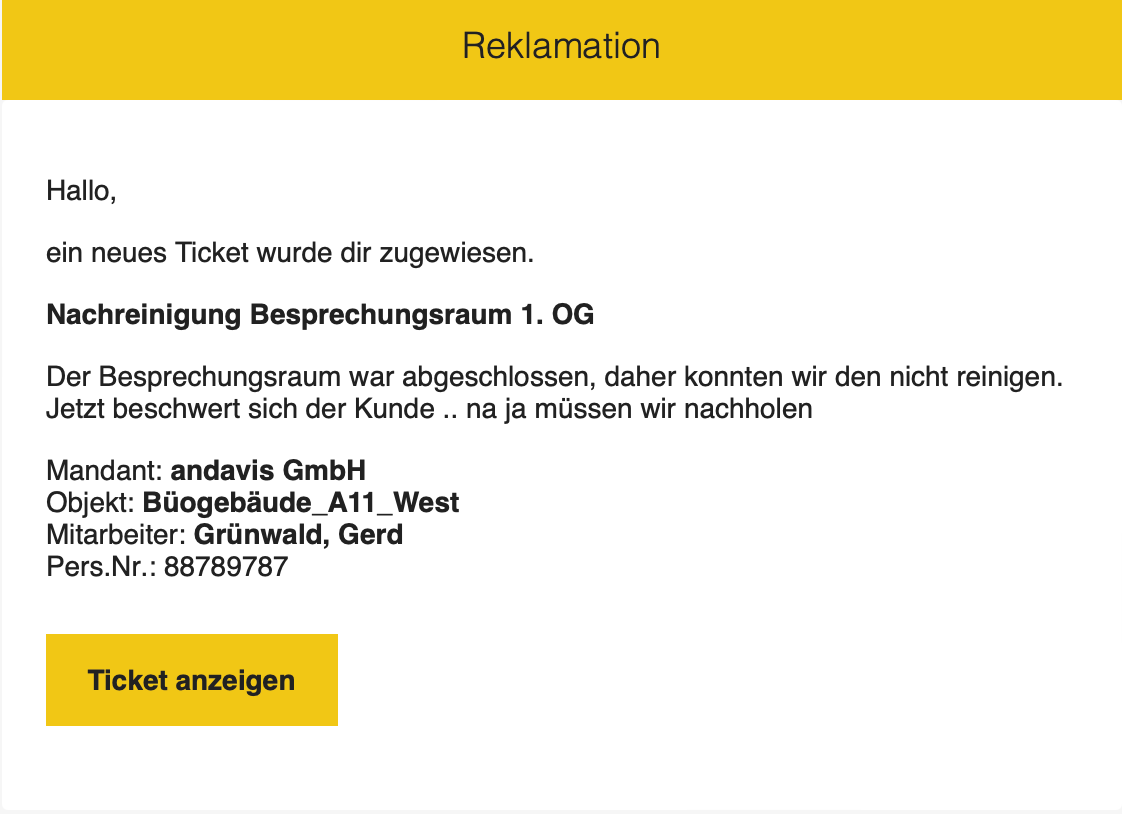Click the line starting with Jetzt beschwert sich
This screenshot has height=814, width=1122.
coord(428,409)
